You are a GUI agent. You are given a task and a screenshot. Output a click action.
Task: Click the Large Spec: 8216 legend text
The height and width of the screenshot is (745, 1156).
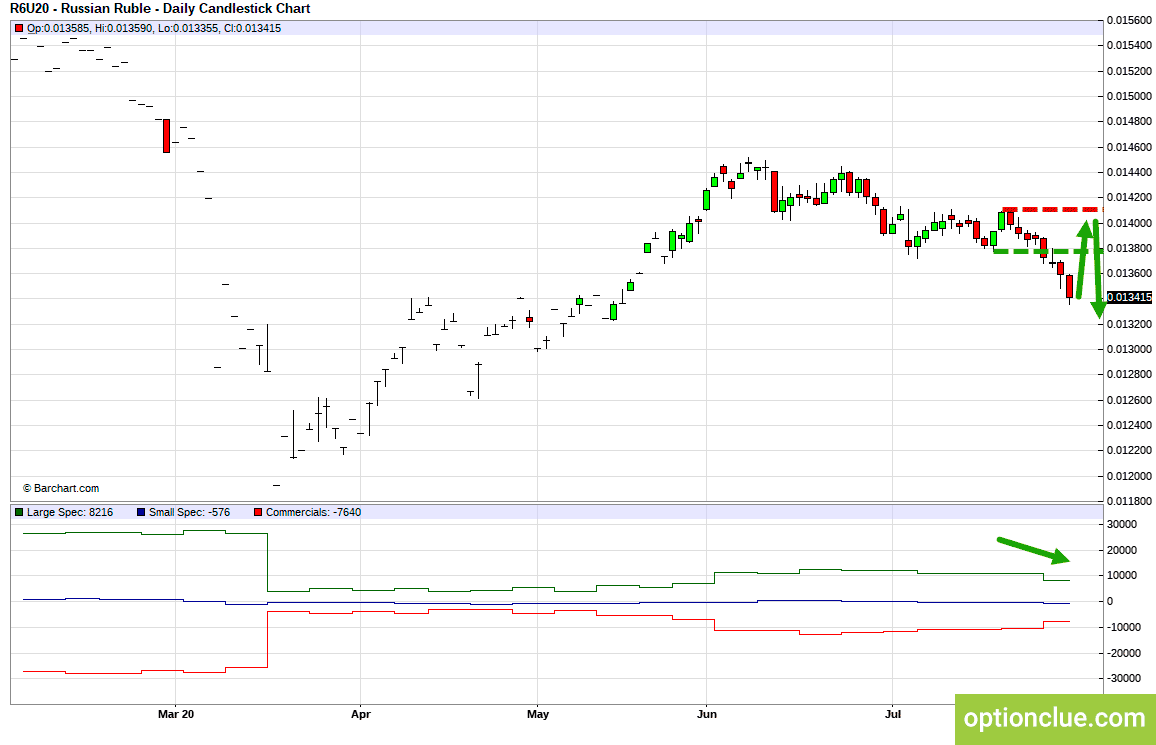pyautogui.click(x=70, y=512)
